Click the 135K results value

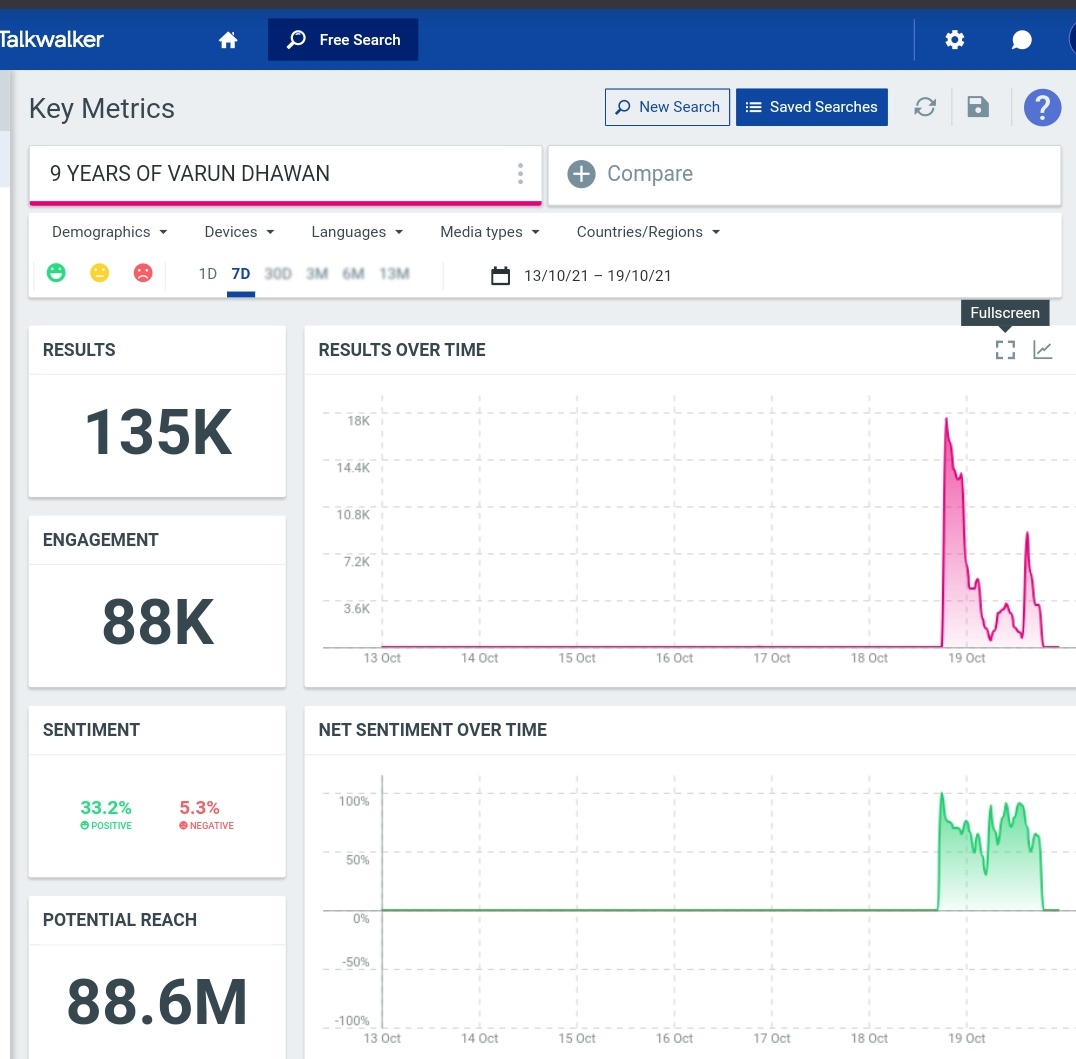point(159,432)
